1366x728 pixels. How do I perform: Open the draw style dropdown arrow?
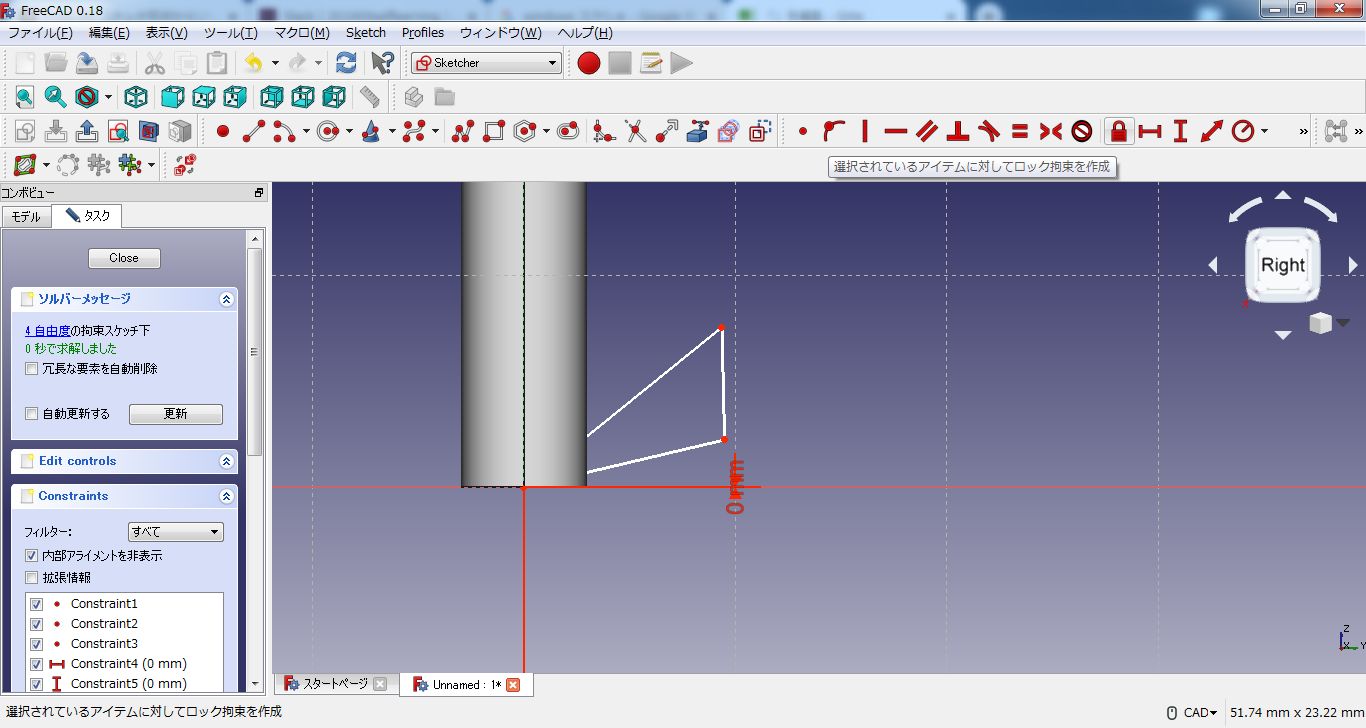click(x=108, y=98)
